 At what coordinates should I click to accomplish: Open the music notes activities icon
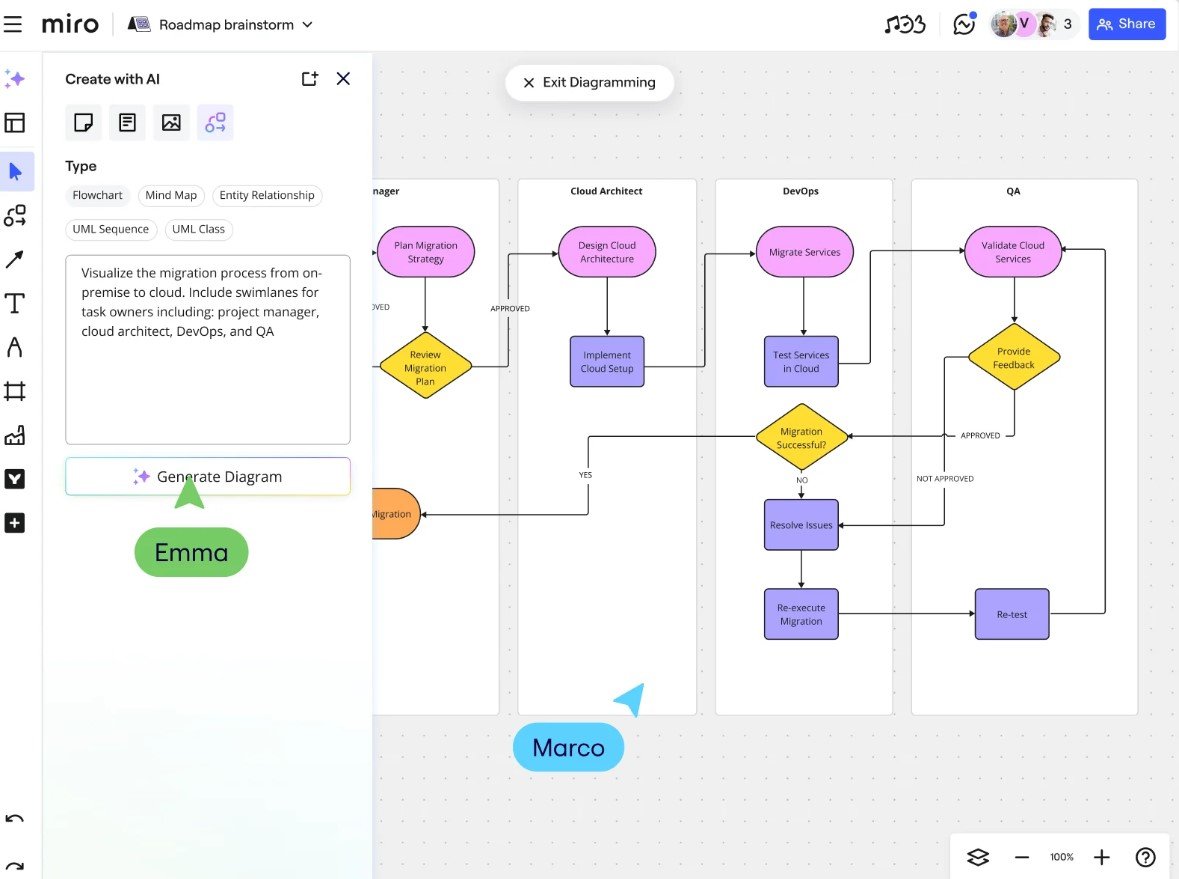(x=905, y=25)
